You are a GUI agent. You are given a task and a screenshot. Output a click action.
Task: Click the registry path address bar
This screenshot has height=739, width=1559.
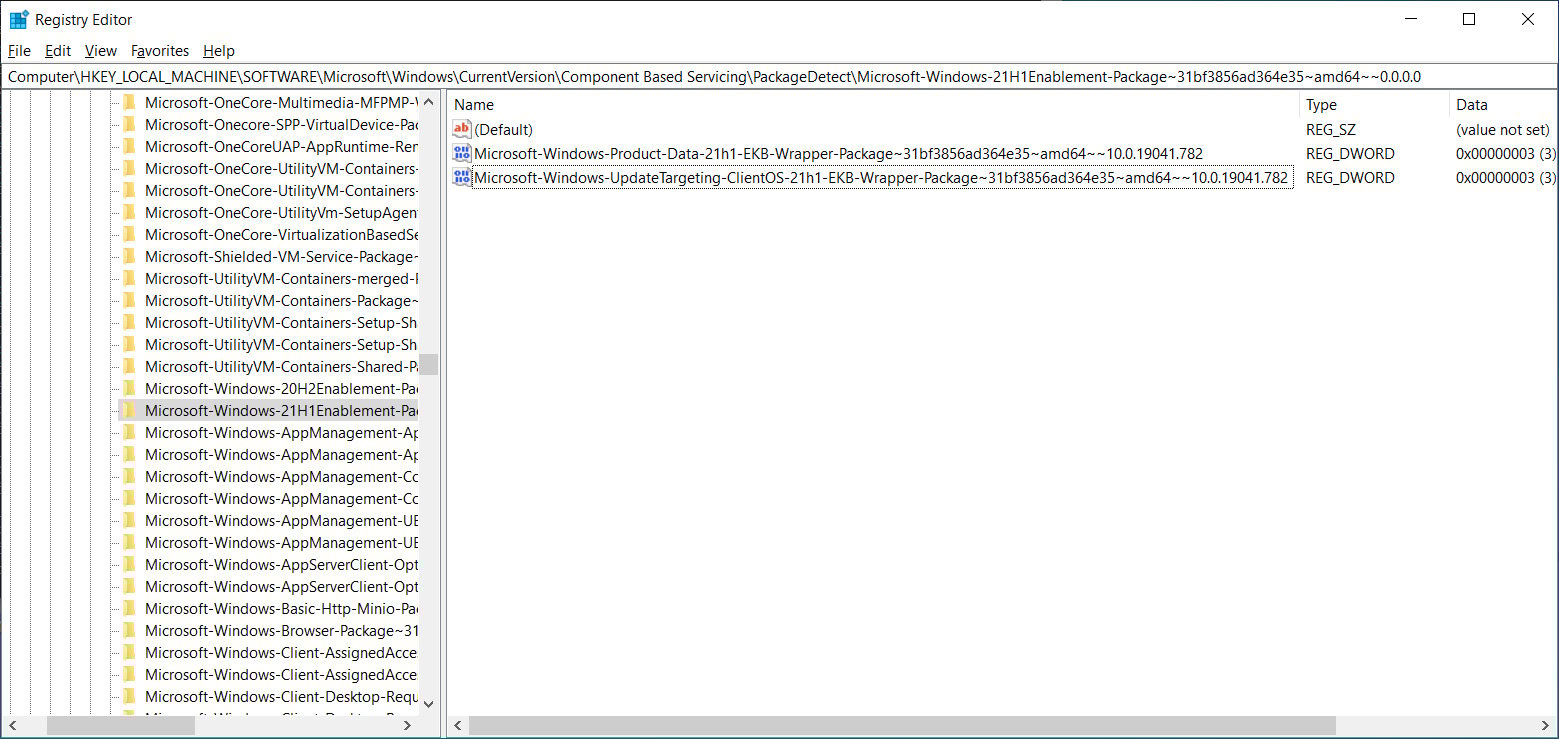pyautogui.click(x=779, y=76)
